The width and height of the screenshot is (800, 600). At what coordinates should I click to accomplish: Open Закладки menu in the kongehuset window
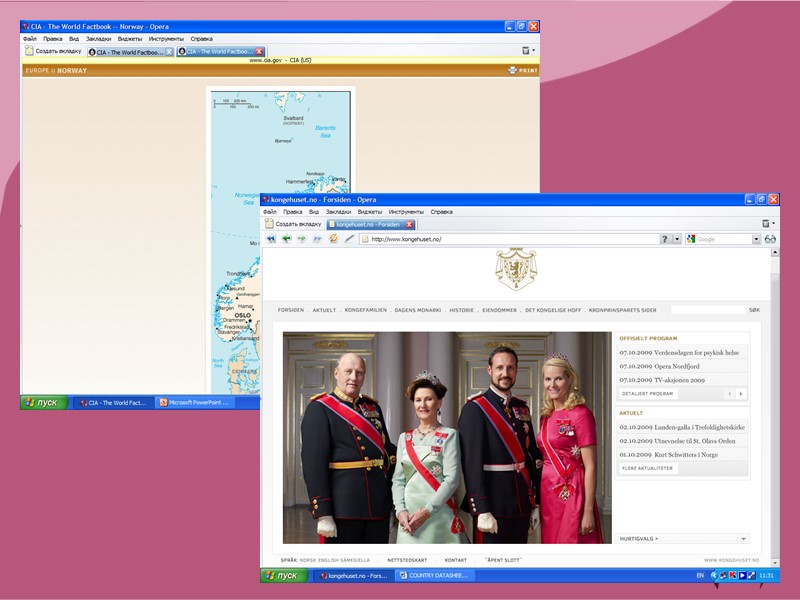[338, 212]
